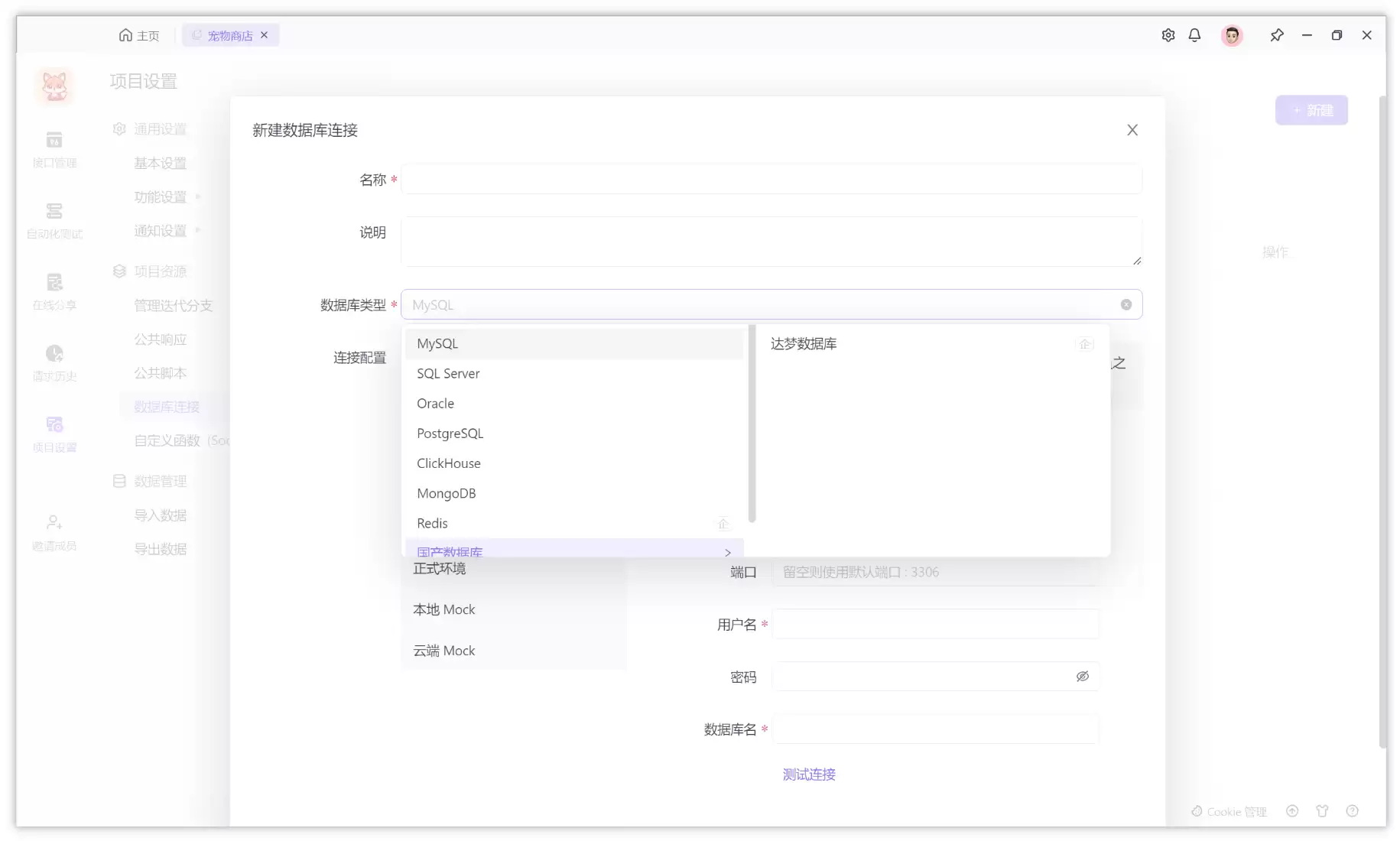Click the main window vertical scrollbar
The height and width of the screenshot is (841, 1400).
[1382, 422]
